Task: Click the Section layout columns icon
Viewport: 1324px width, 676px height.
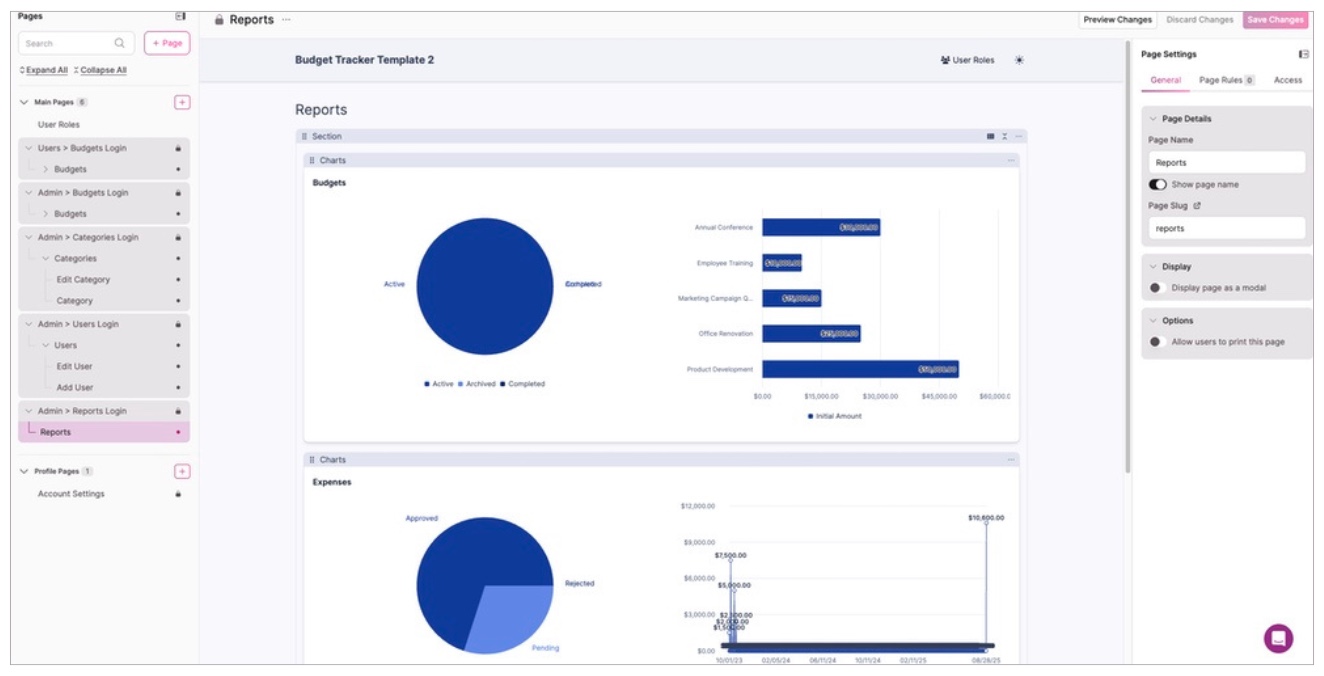Action: pos(991,136)
